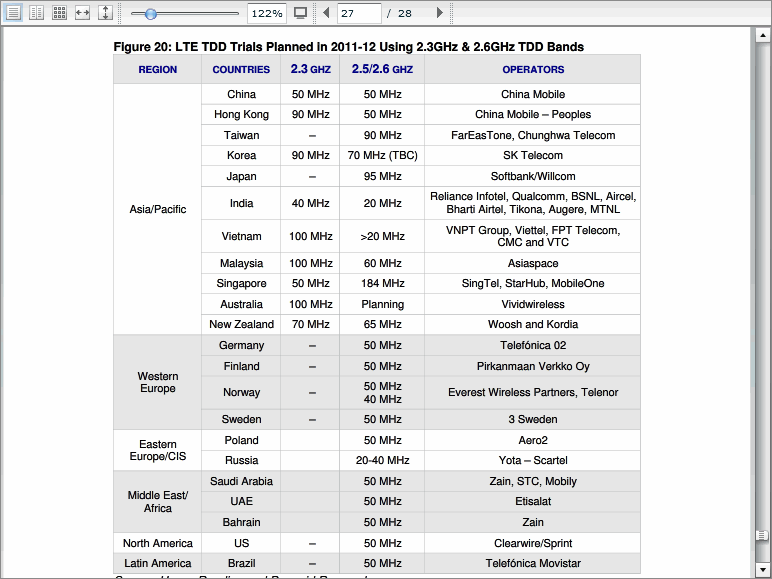Go to previous page
The height and width of the screenshot is (579, 772).
[326, 12]
